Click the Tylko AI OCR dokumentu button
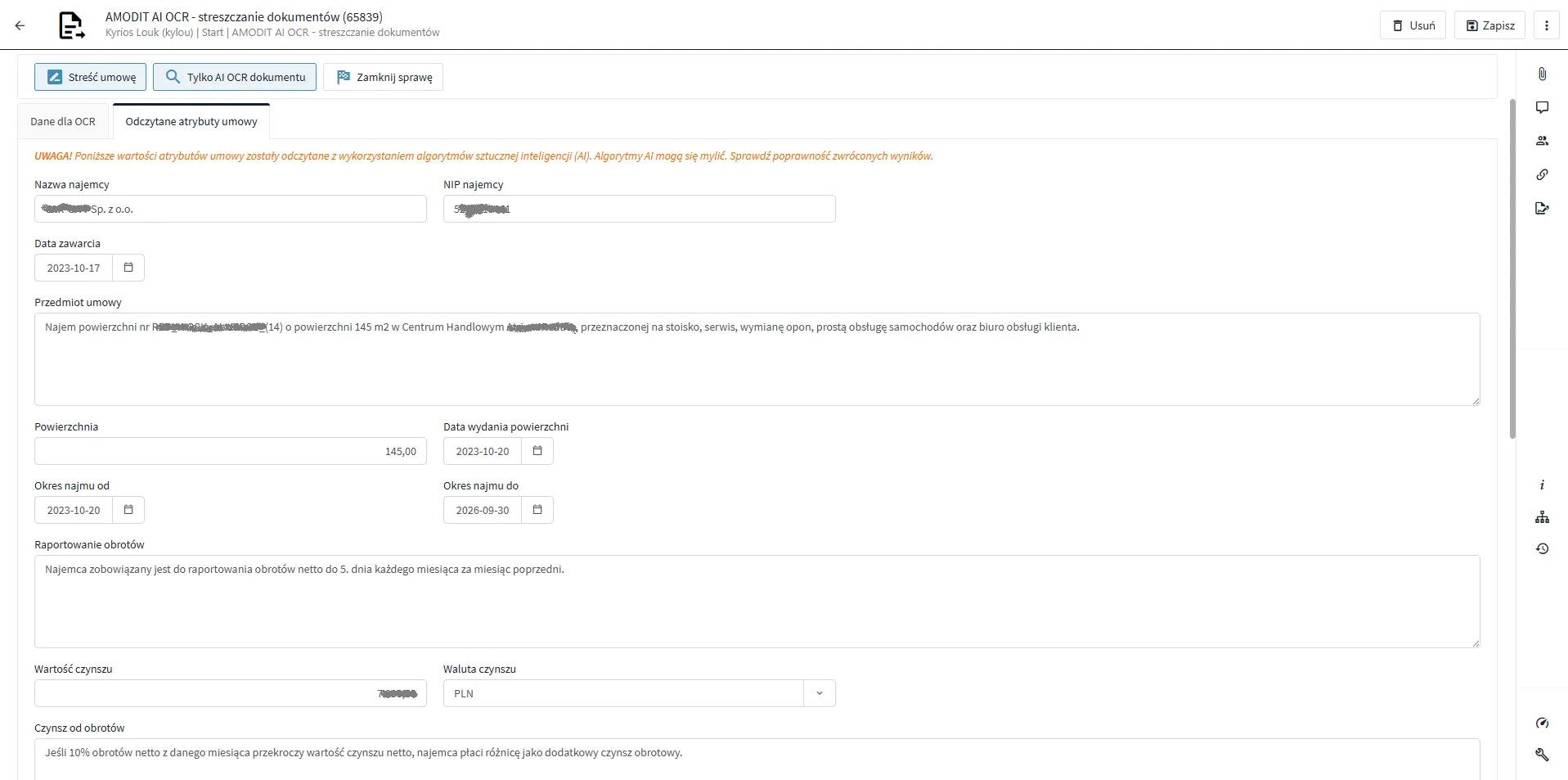Viewport: 1568px width, 780px height. coord(235,77)
